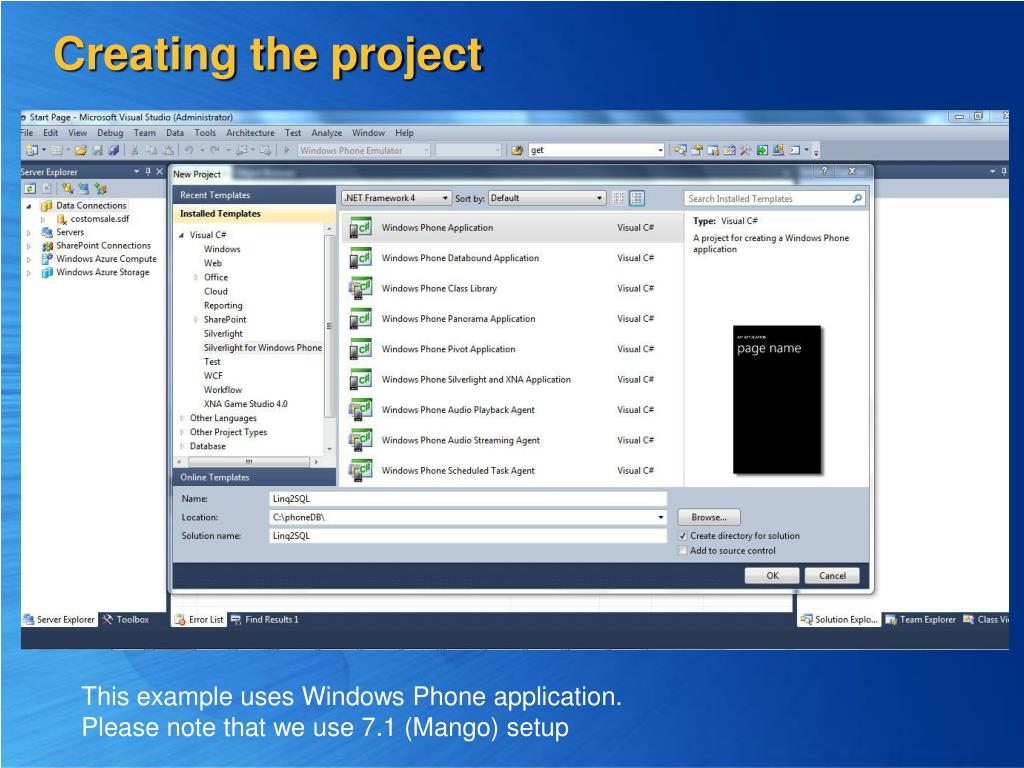Select Windows Phone Databound Application icon
The image size is (1024, 768).
coord(360,258)
